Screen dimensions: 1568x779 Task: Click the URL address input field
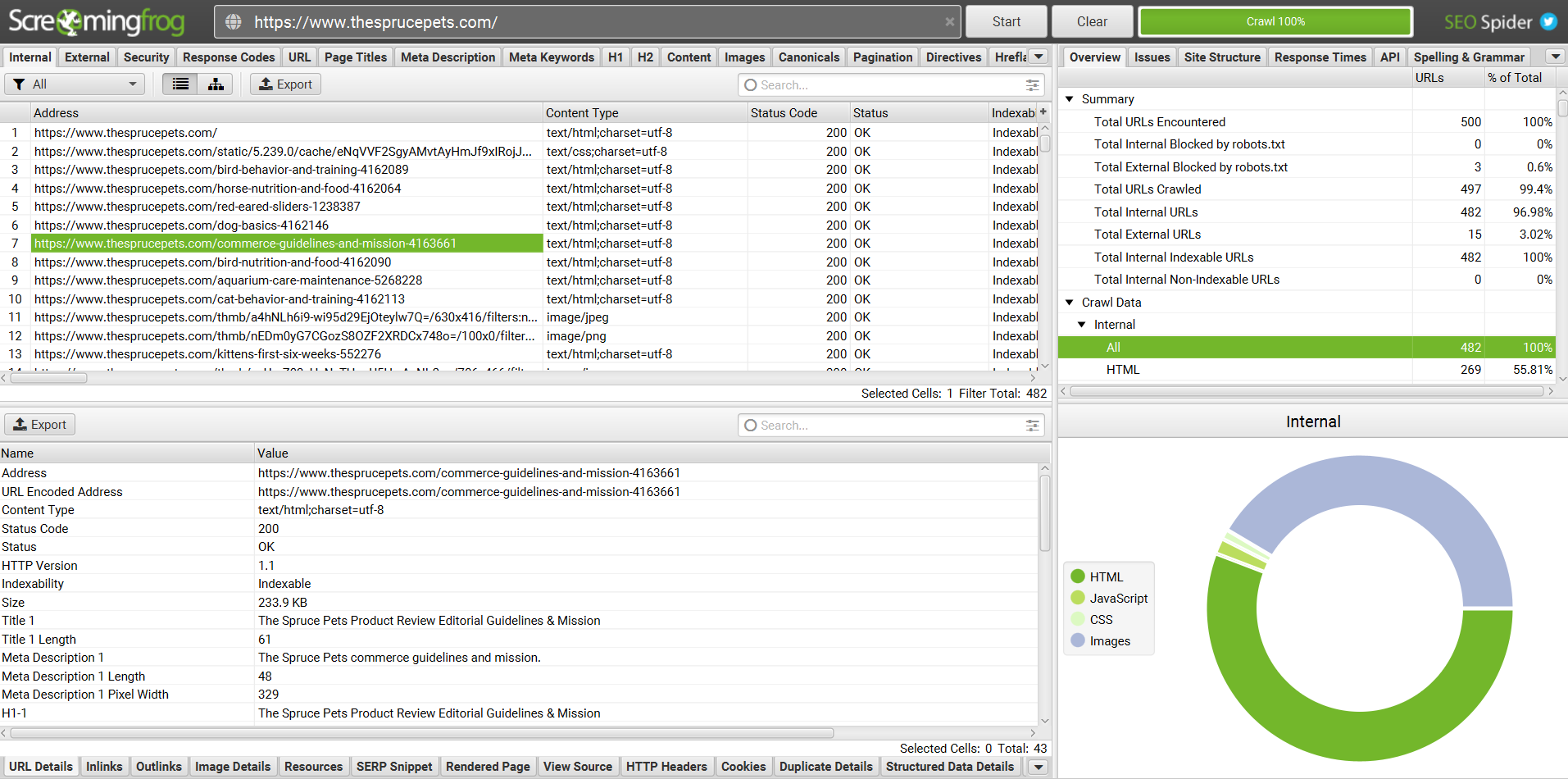(588, 22)
